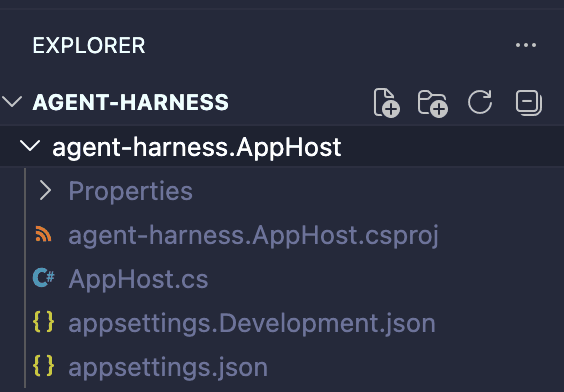Click the braces icon beside appsettings.Development.json
564x392 pixels.
pyautogui.click(x=44, y=322)
